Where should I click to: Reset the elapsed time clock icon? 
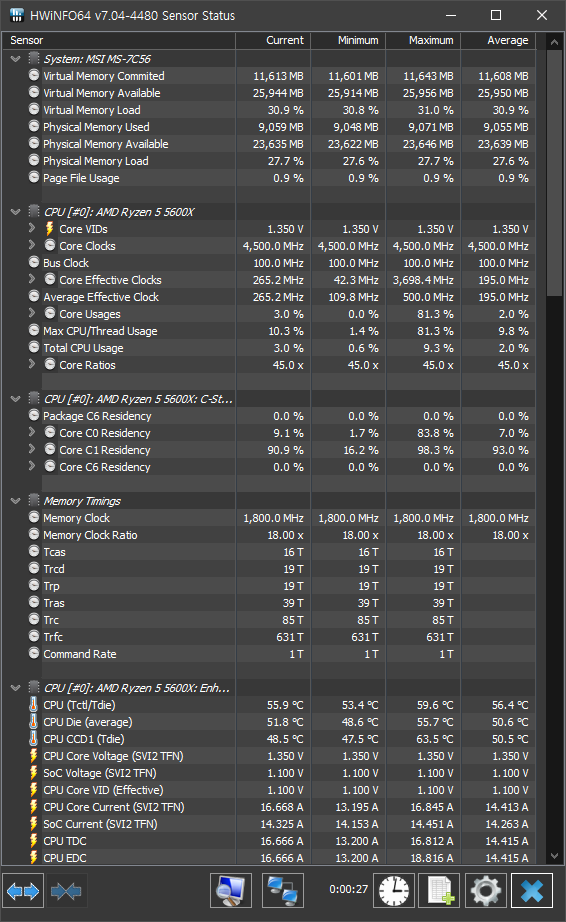click(x=394, y=891)
